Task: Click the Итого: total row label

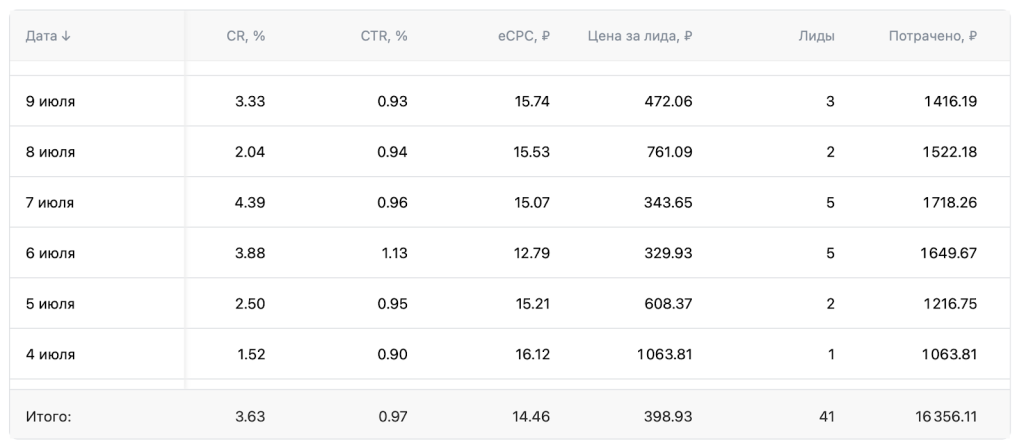Action: click(48, 415)
